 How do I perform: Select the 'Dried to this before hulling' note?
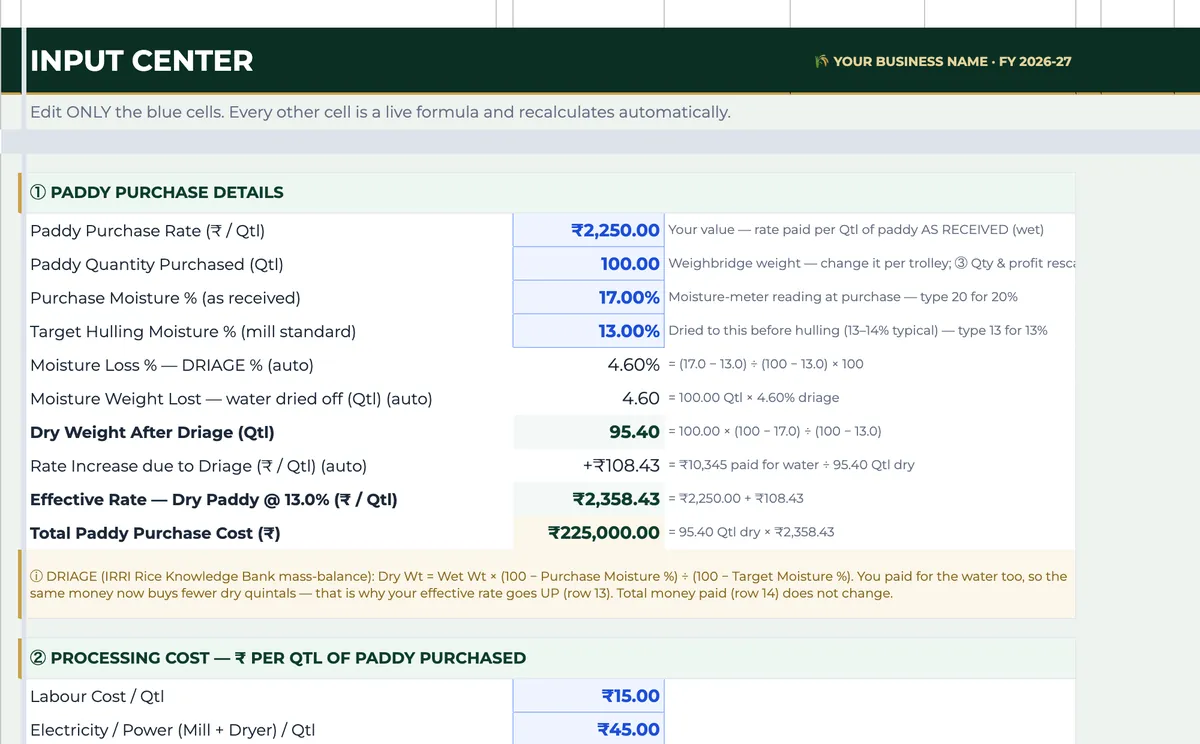[x=858, y=331]
